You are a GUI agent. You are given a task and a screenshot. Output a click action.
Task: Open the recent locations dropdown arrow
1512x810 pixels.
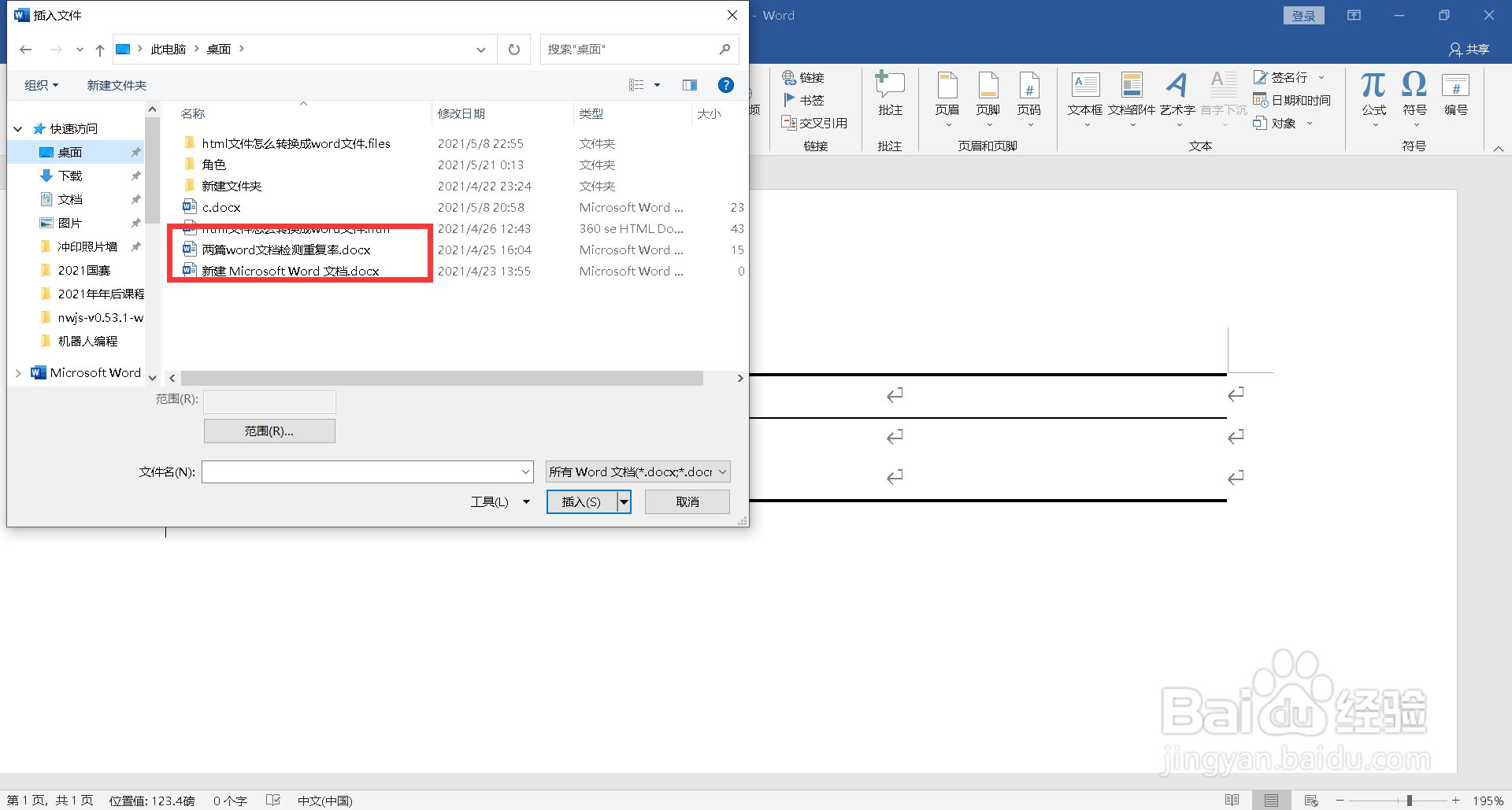[80, 50]
